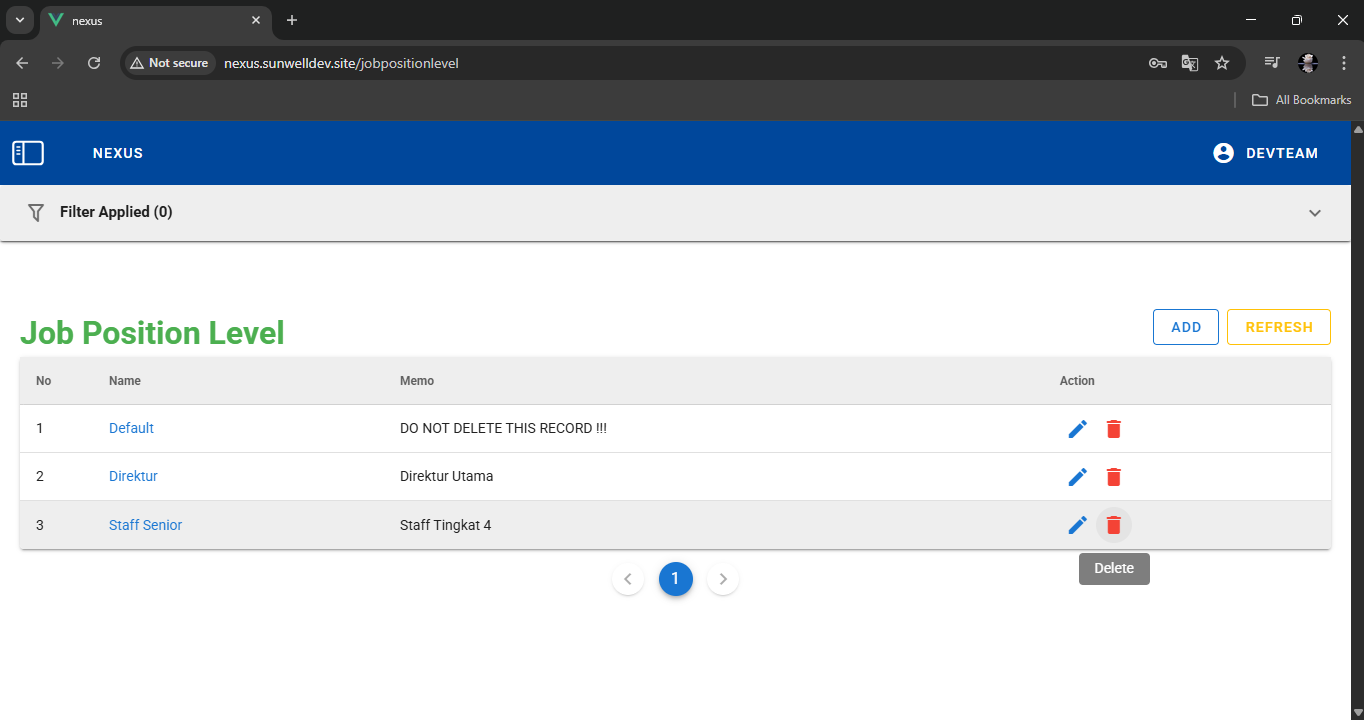Select page 1 in pagination

pos(675,579)
